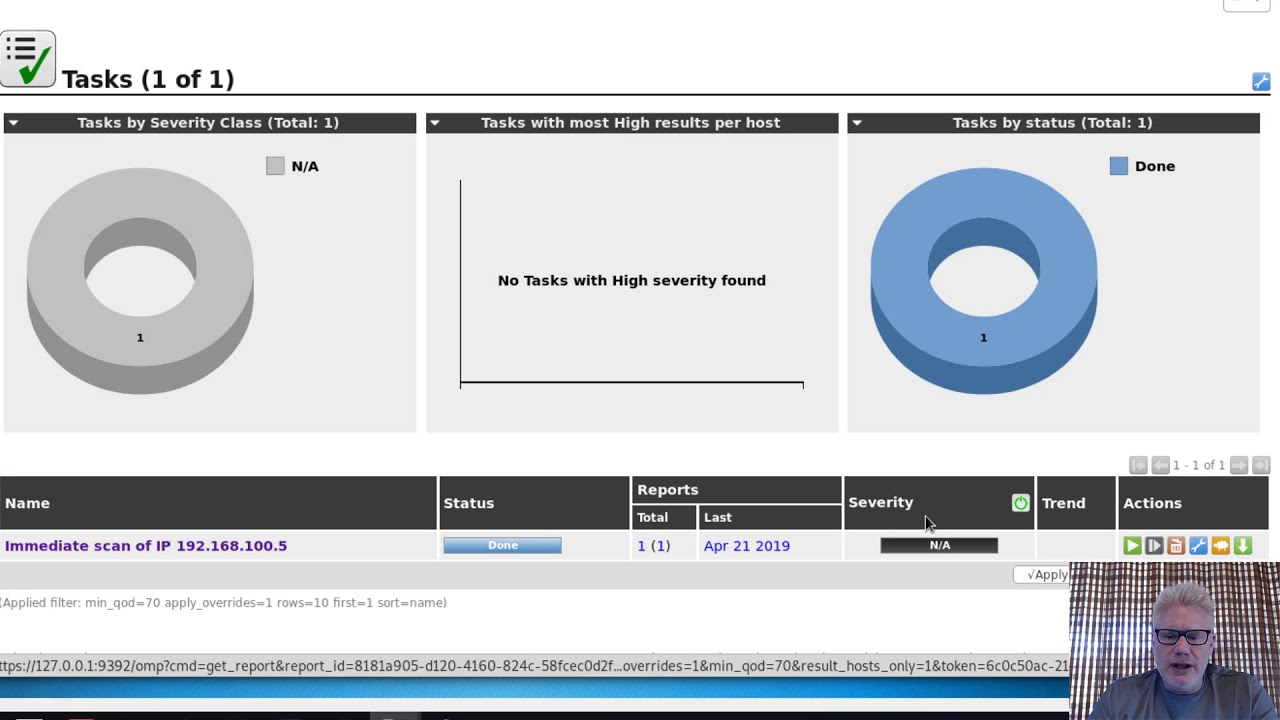Open Immediate scan of IP 192.168.100.5 task
The width and height of the screenshot is (1280, 720).
coord(146,546)
